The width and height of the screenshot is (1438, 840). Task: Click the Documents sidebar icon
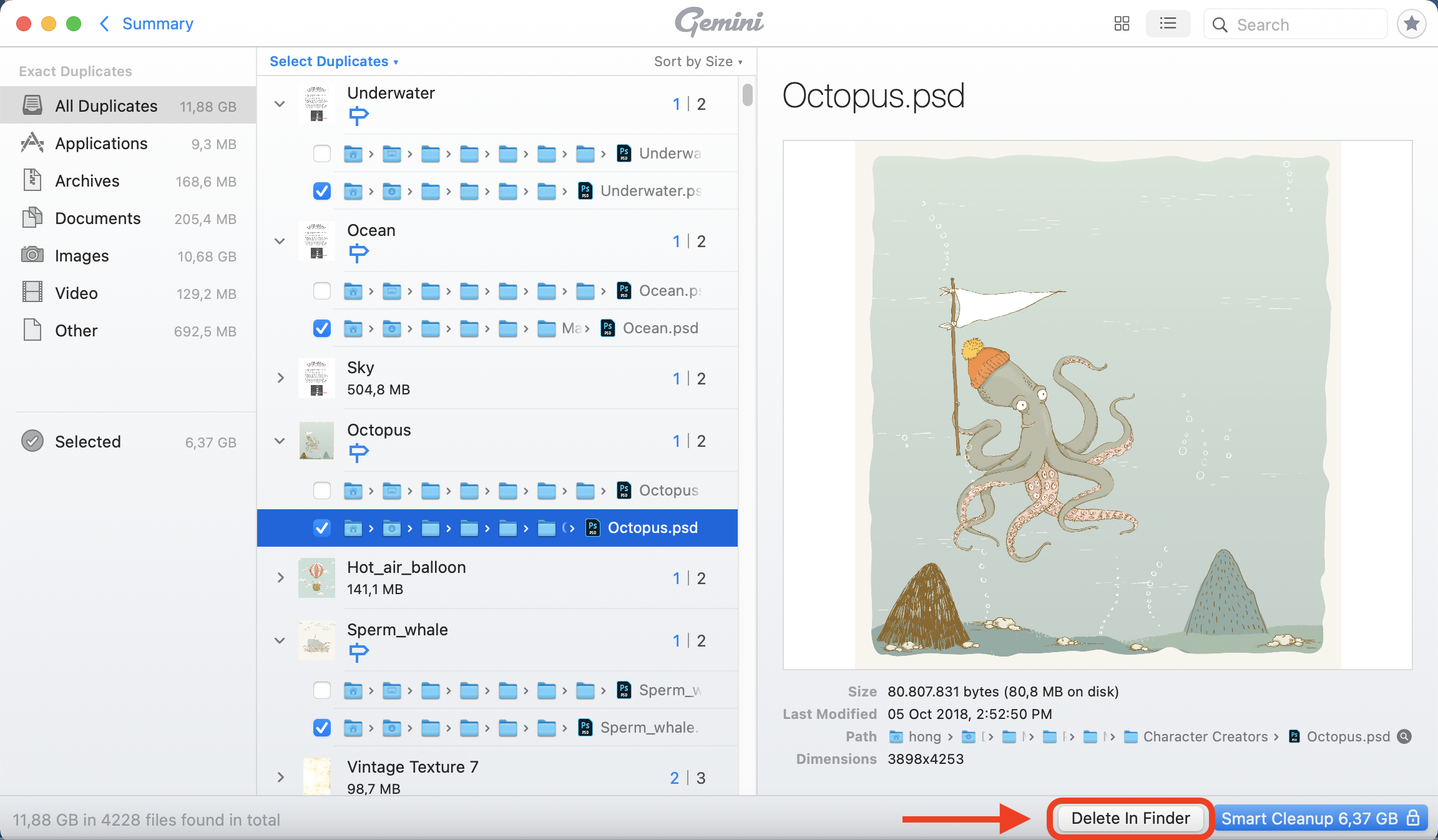[x=32, y=218]
